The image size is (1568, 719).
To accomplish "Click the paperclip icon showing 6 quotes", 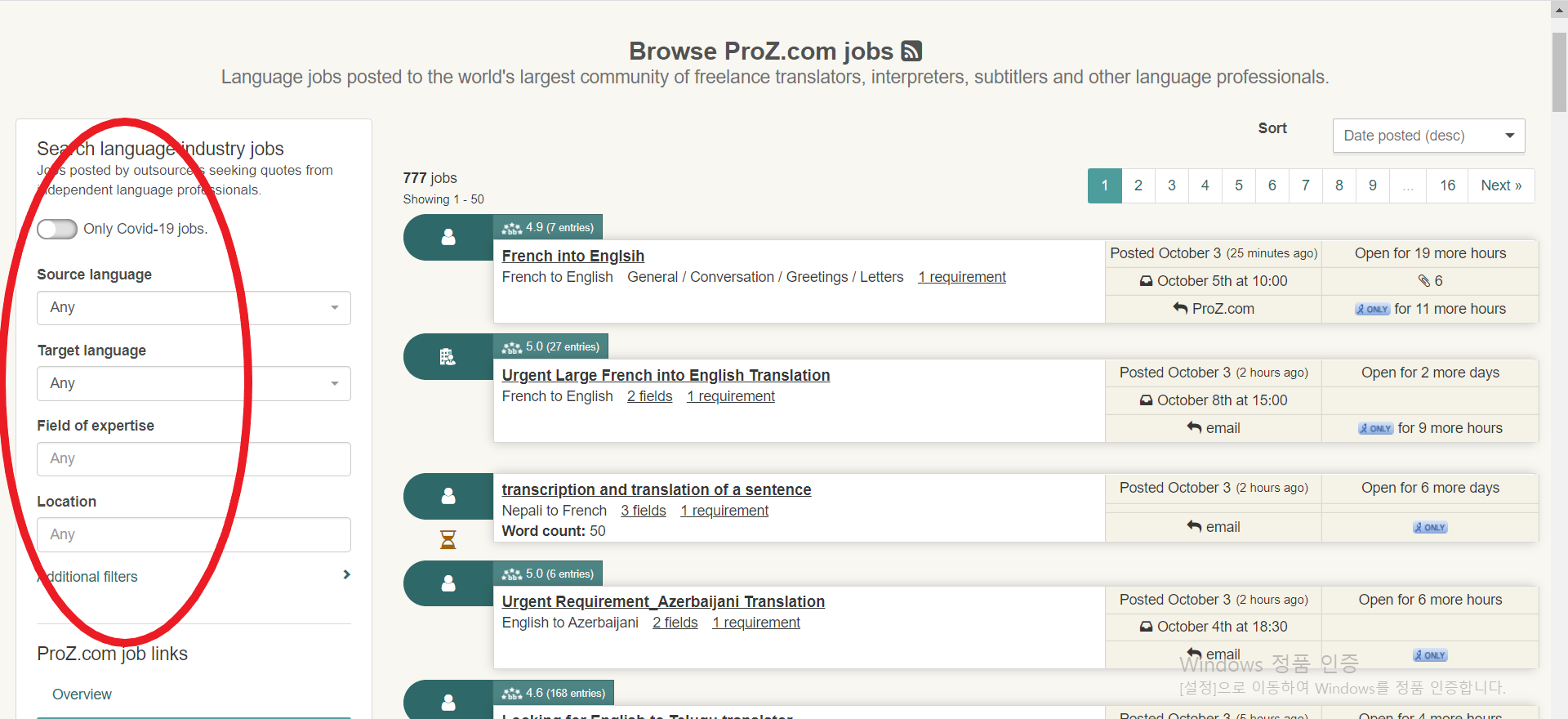I will pos(1424,281).
